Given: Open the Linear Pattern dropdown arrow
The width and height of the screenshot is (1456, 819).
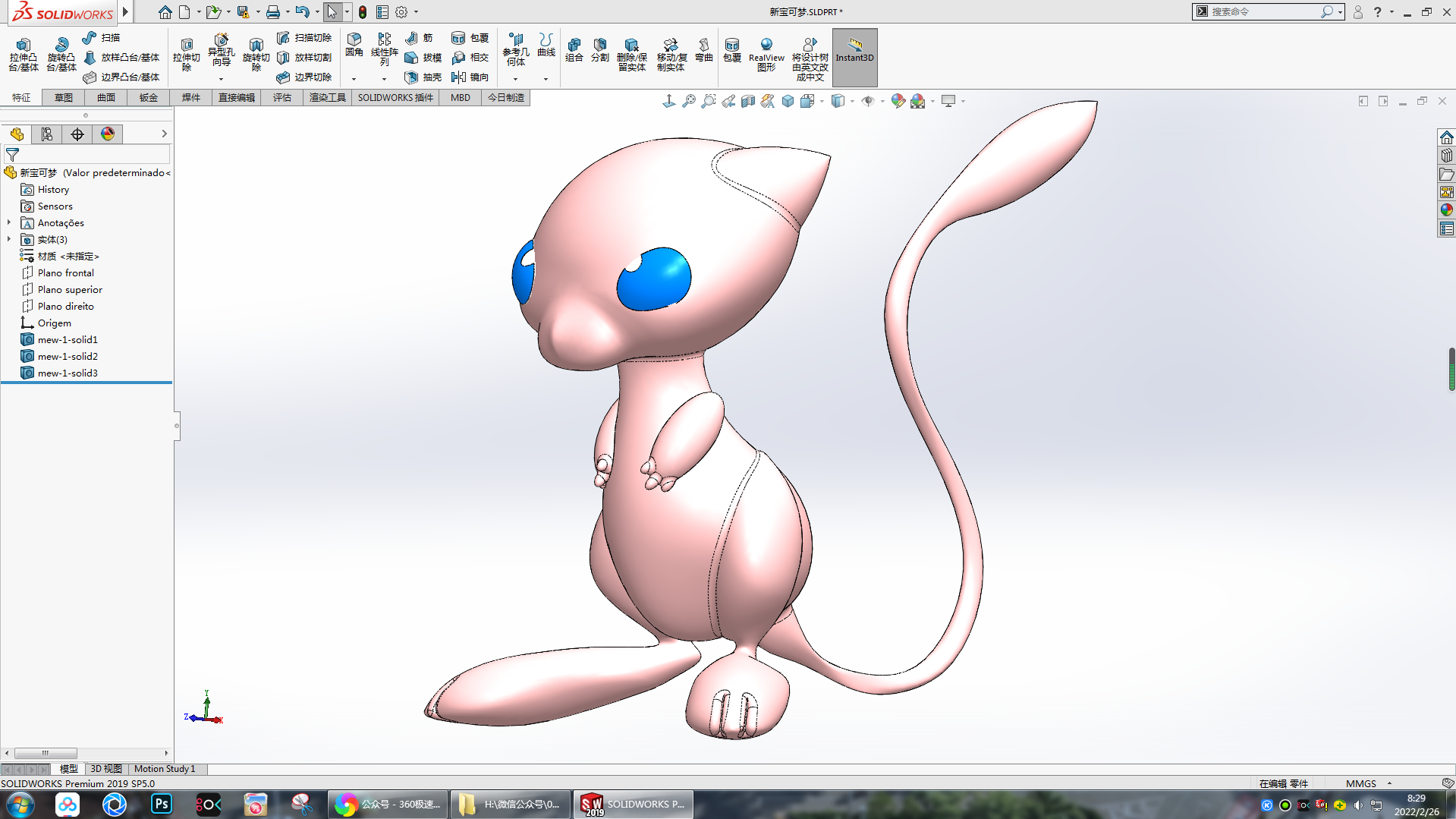Looking at the screenshot, I should pyautogui.click(x=384, y=79).
